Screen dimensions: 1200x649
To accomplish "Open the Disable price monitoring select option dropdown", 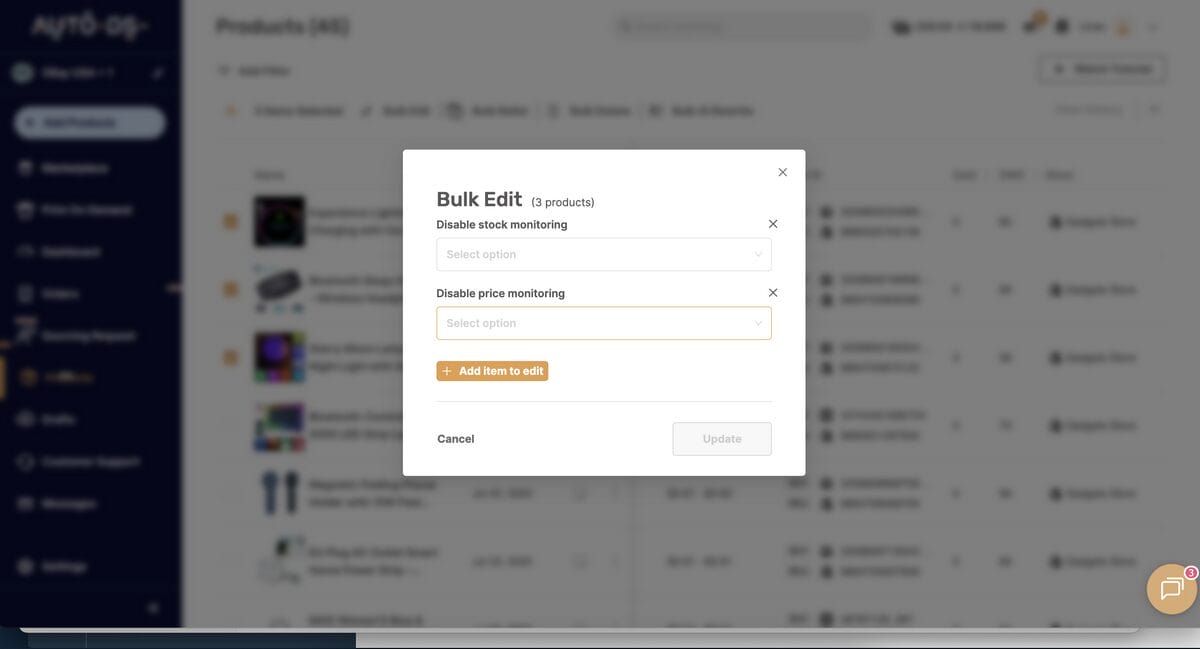I will 603,322.
